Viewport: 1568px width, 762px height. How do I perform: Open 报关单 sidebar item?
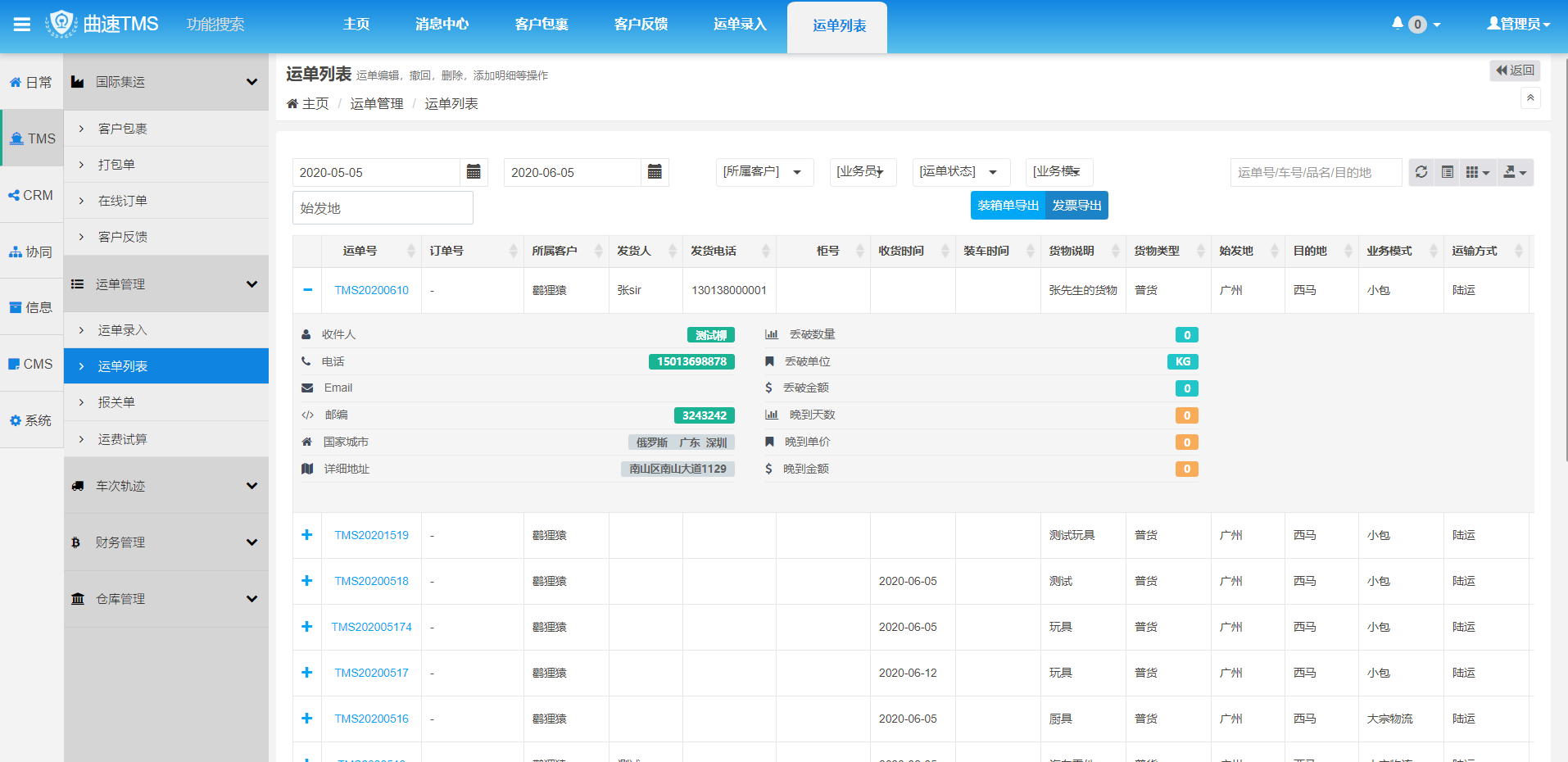click(x=166, y=402)
